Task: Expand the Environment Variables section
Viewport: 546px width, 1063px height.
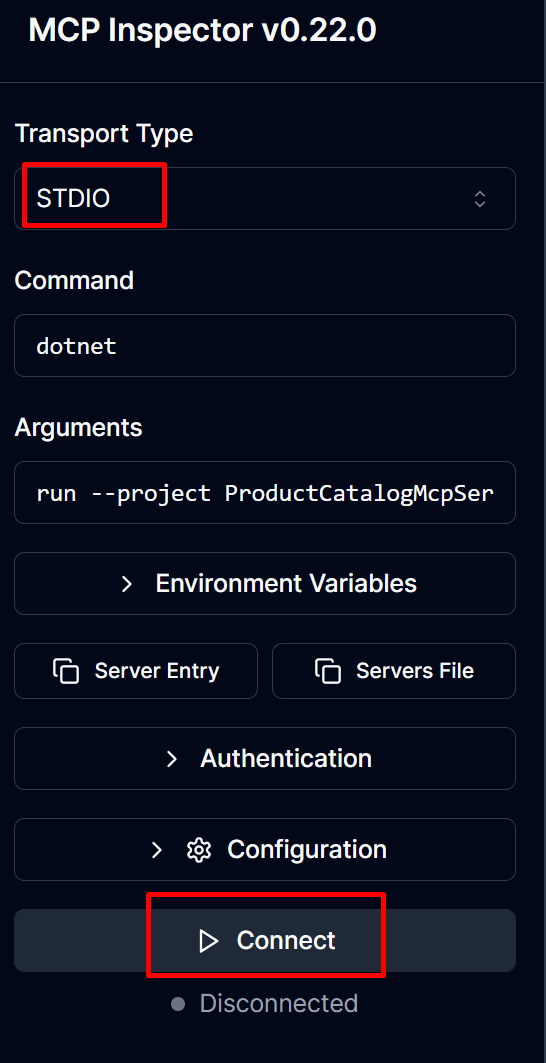Action: tap(265, 584)
